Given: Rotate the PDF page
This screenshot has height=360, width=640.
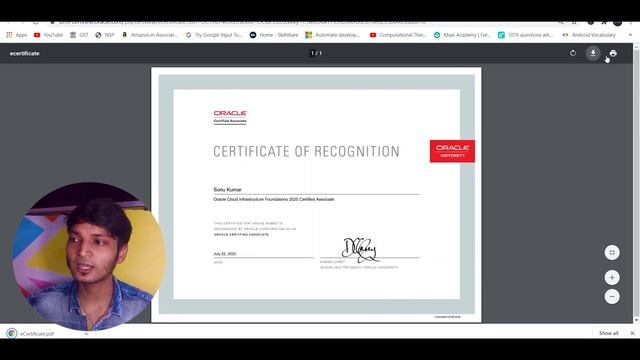Looking at the screenshot, I should pyautogui.click(x=573, y=53).
